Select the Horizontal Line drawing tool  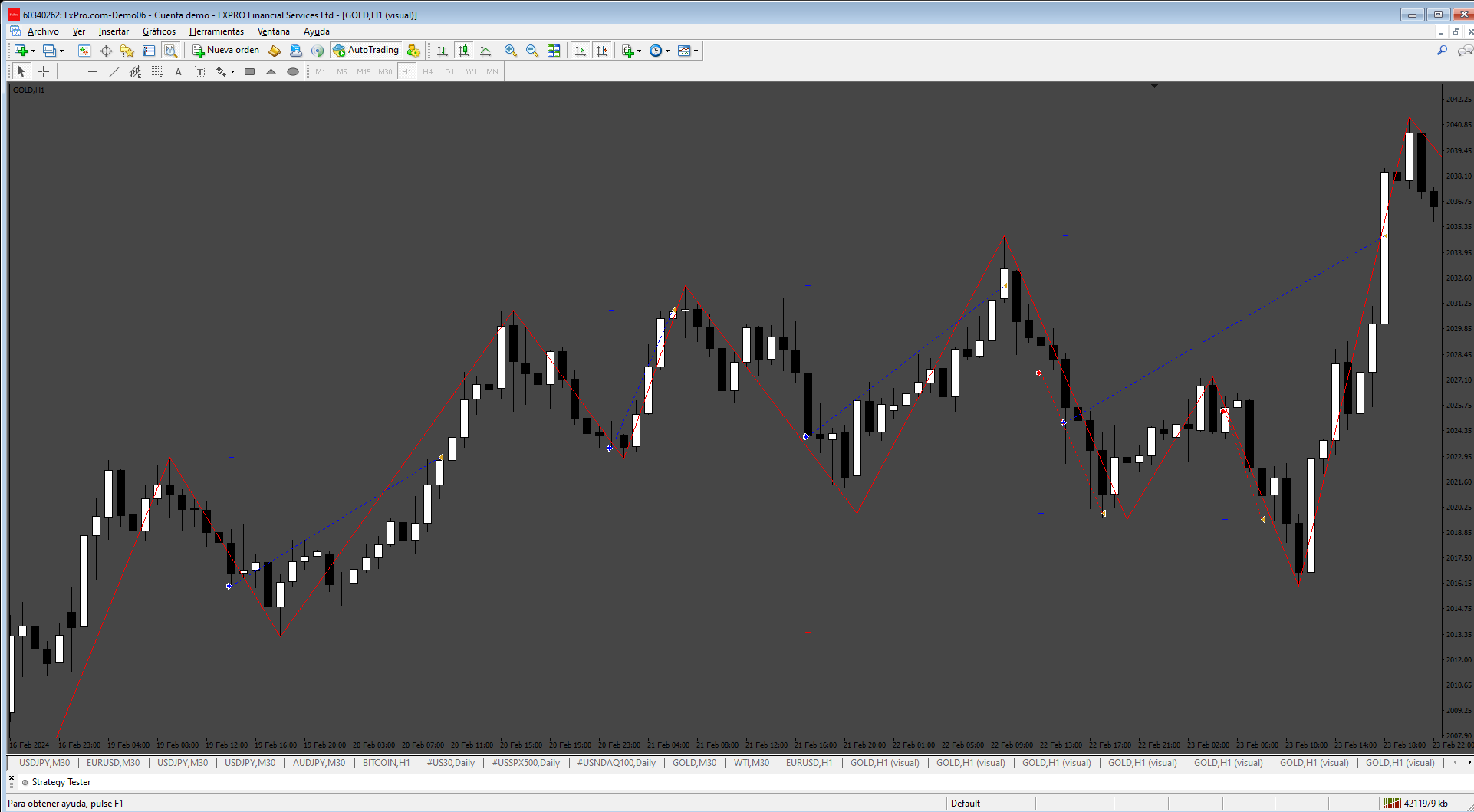pyautogui.click(x=93, y=71)
